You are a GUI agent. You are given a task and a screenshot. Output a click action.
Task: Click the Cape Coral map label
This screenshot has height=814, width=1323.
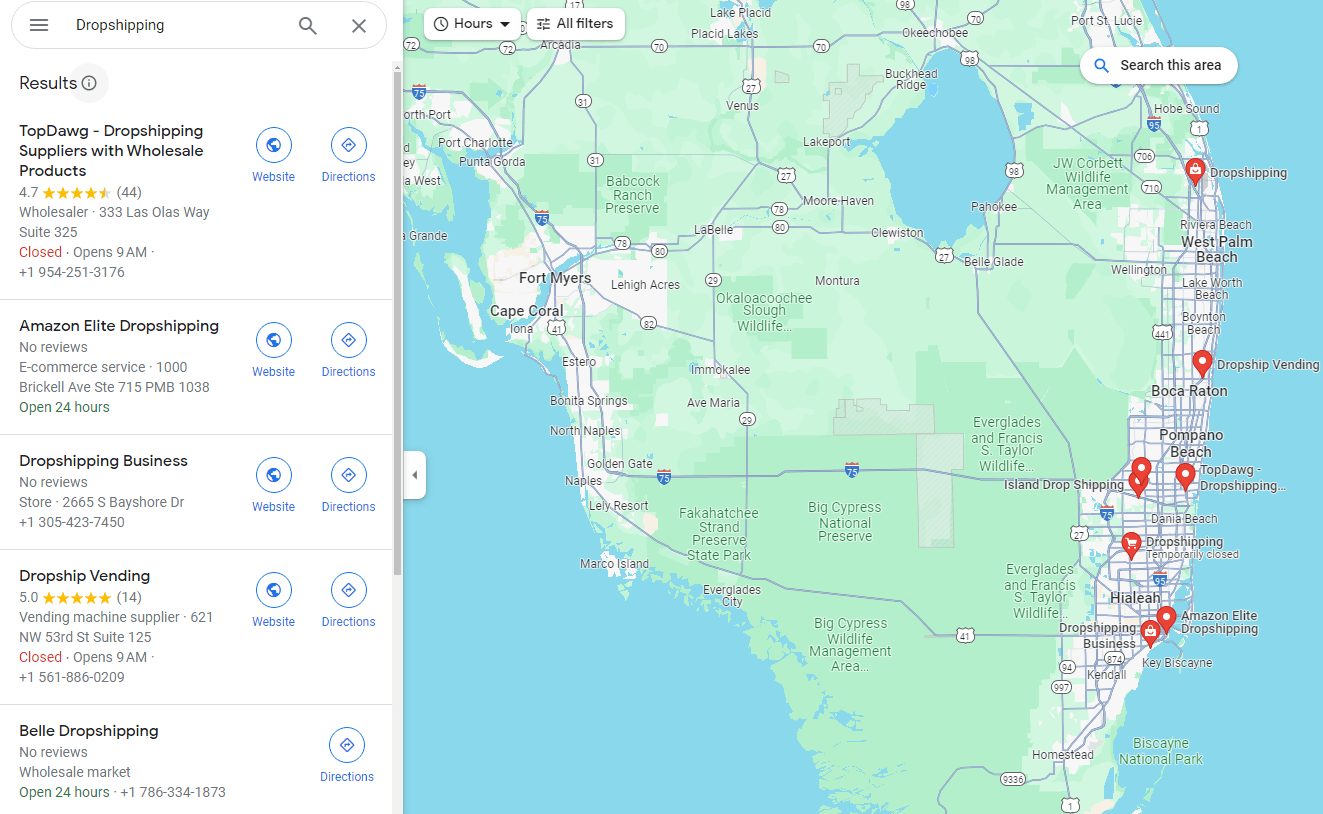[527, 311]
